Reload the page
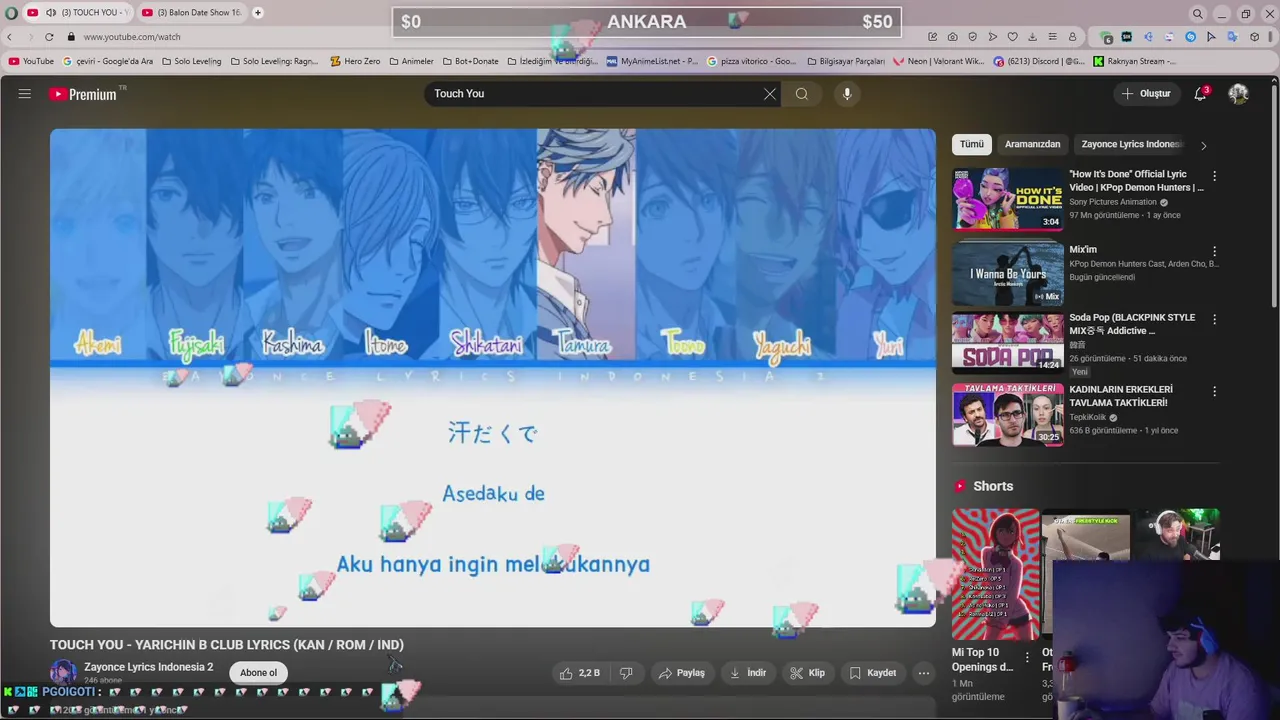This screenshot has width=1280, height=720. click(48, 37)
